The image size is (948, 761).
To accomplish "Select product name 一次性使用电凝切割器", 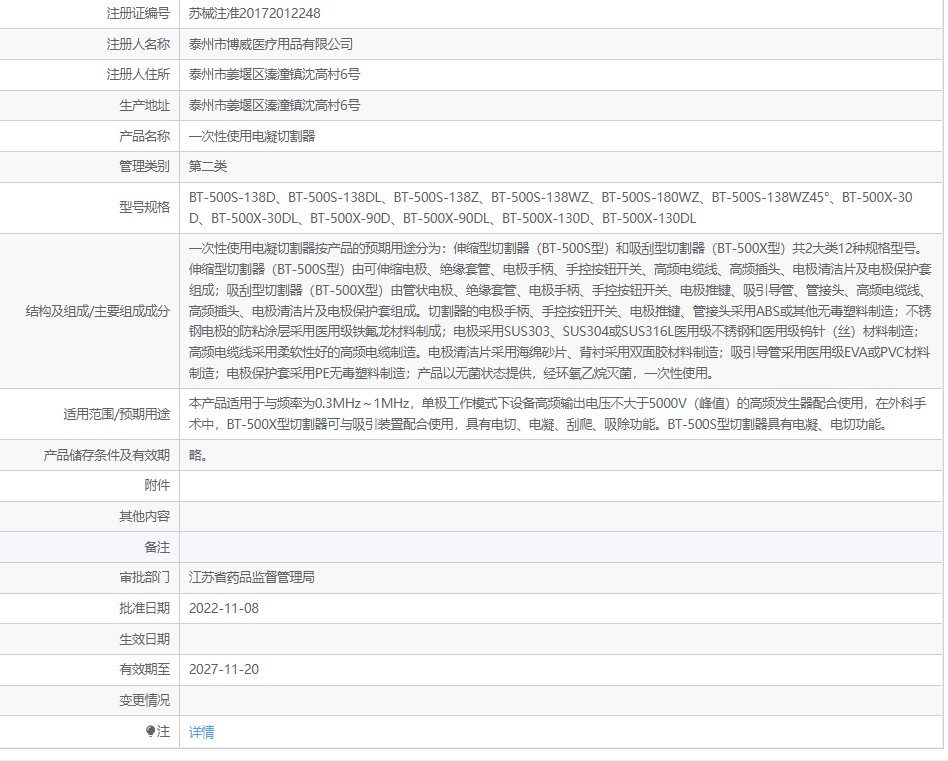I will click(x=252, y=136).
